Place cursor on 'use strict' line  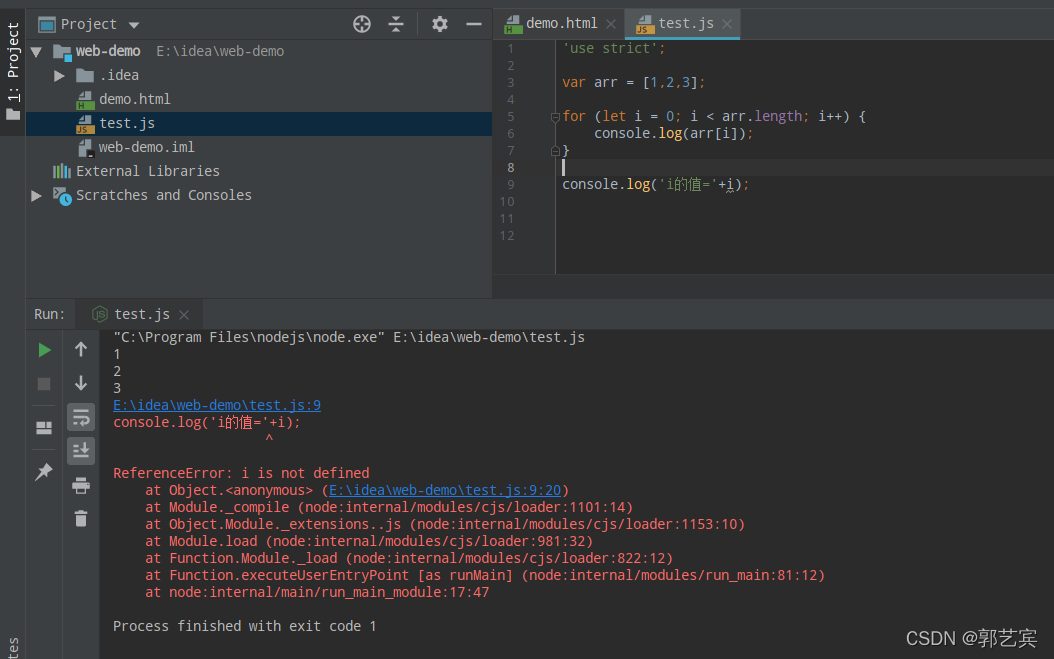click(x=614, y=48)
